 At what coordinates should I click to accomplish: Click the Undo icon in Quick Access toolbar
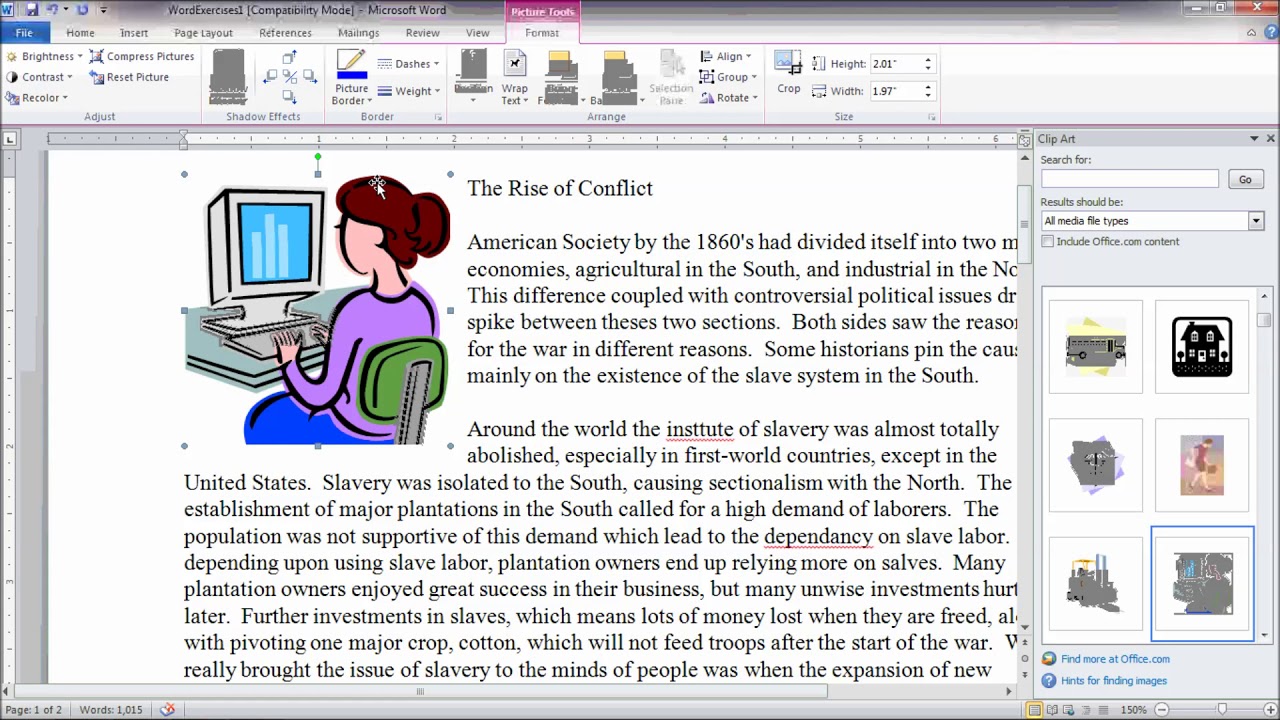52,10
